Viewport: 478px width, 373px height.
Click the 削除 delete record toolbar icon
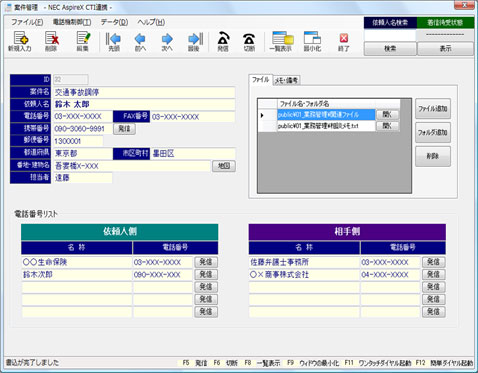point(51,41)
